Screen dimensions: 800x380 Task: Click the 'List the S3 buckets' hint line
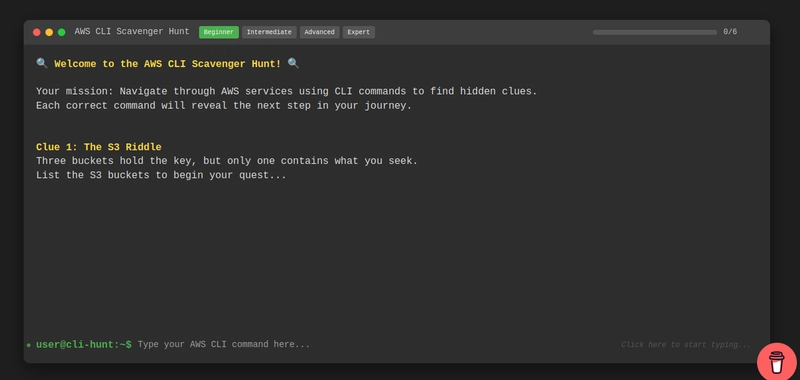pyautogui.click(x=161, y=175)
